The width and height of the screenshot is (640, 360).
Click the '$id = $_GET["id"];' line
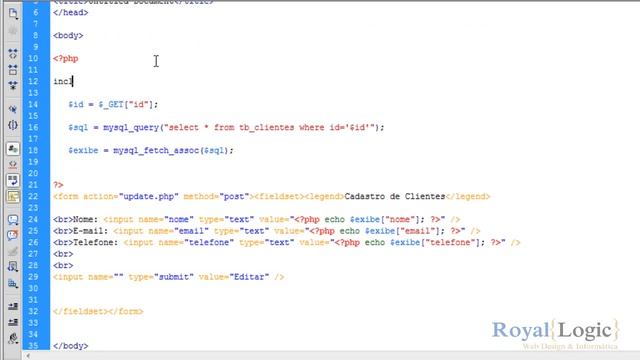(x=113, y=104)
